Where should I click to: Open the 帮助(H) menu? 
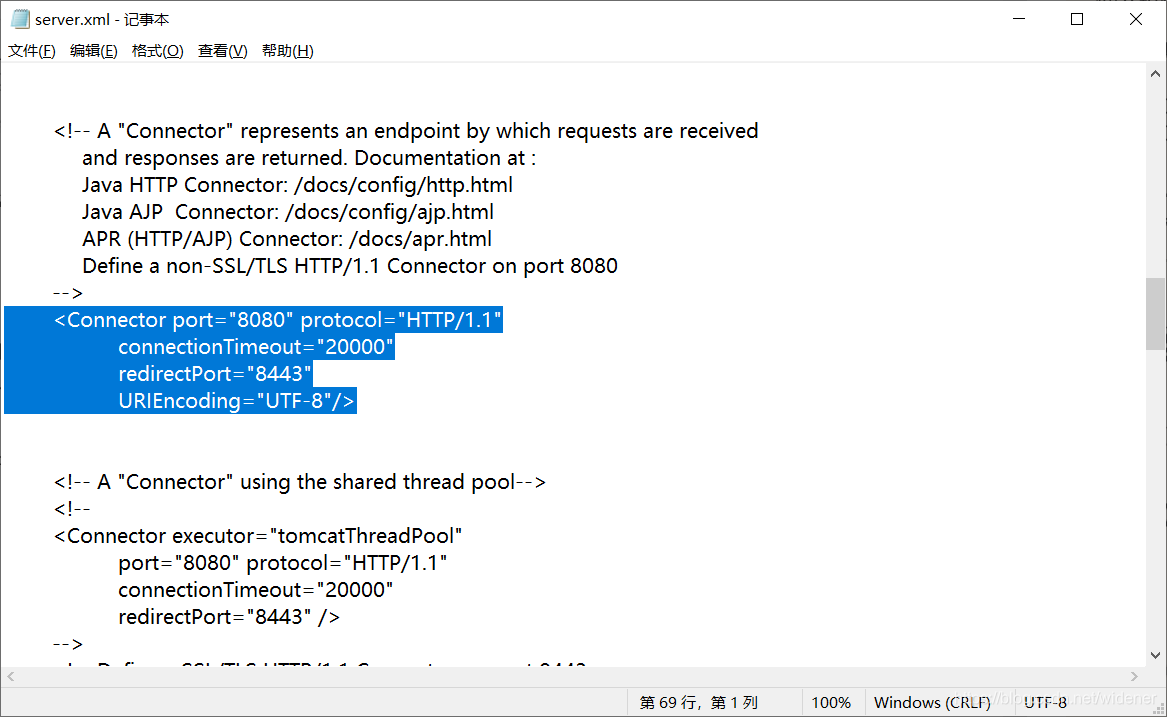pos(287,51)
